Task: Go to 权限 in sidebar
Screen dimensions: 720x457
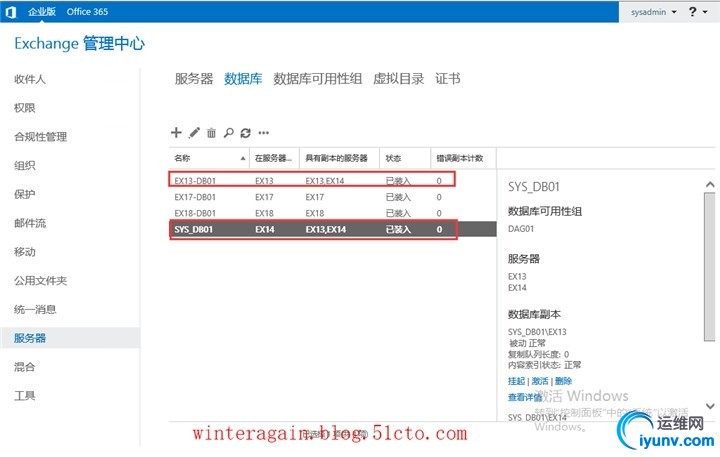Action: coord(24,108)
